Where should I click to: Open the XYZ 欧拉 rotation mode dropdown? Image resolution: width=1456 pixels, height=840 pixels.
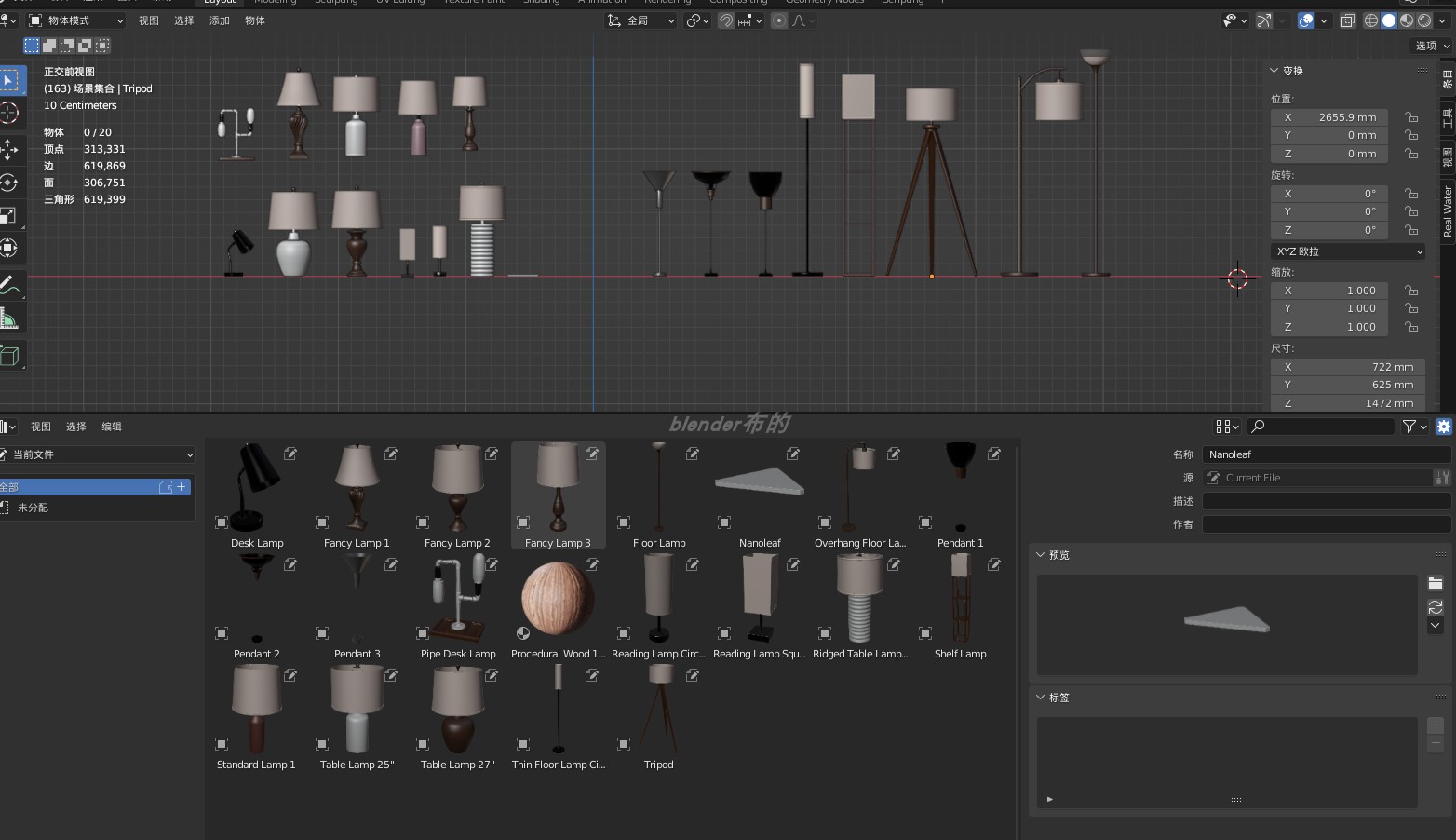pyautogui.click(x=1348, y=251)
